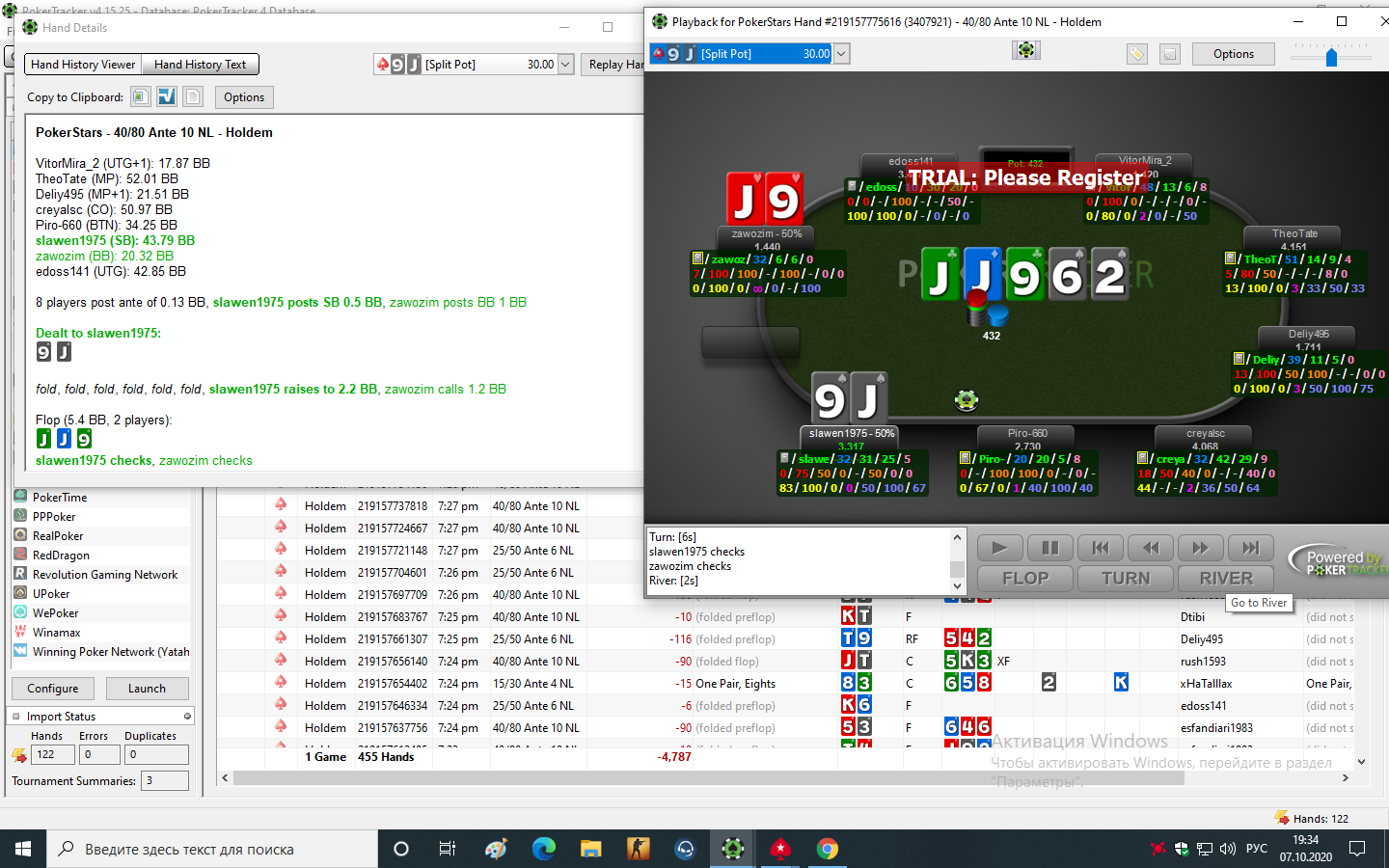
Task: Go to the TURN street
Action: click(1126, 578)
